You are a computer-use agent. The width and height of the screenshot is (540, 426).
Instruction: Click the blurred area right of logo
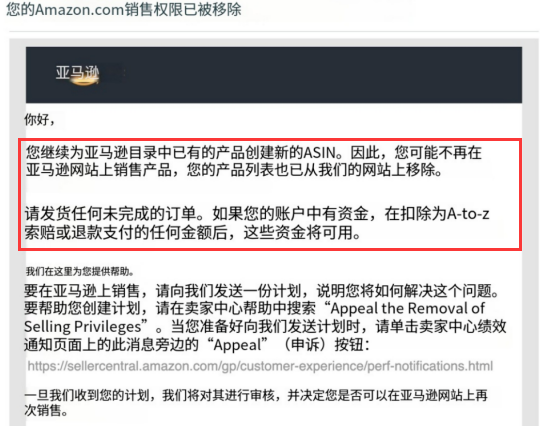(x=113, y=73)
